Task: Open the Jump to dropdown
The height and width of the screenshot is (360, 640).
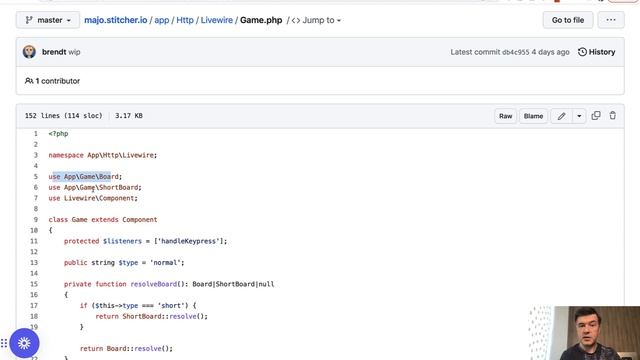Action: tap(316, 20)
